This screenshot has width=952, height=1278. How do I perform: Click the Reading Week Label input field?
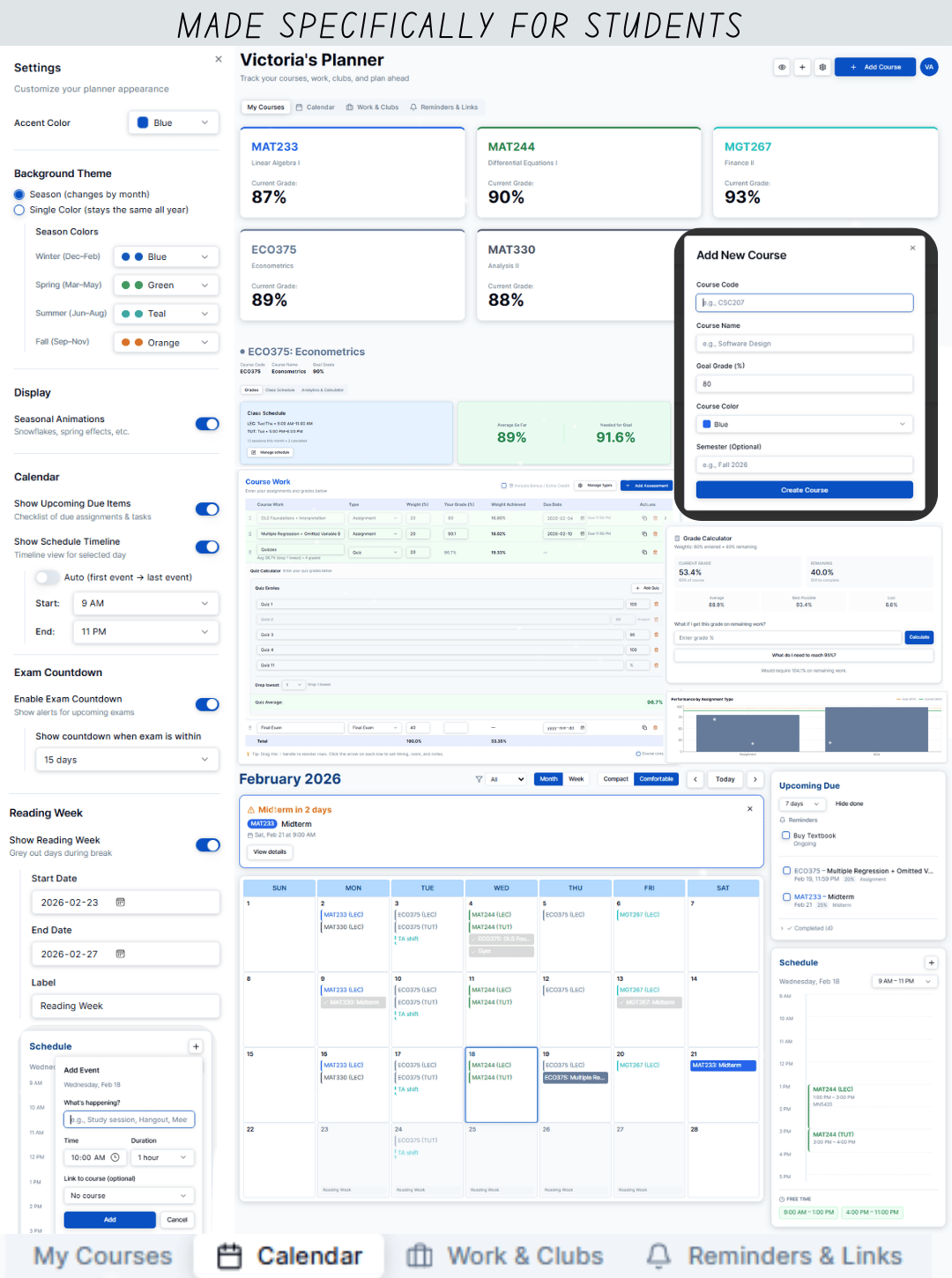(x=126, y=1006)
